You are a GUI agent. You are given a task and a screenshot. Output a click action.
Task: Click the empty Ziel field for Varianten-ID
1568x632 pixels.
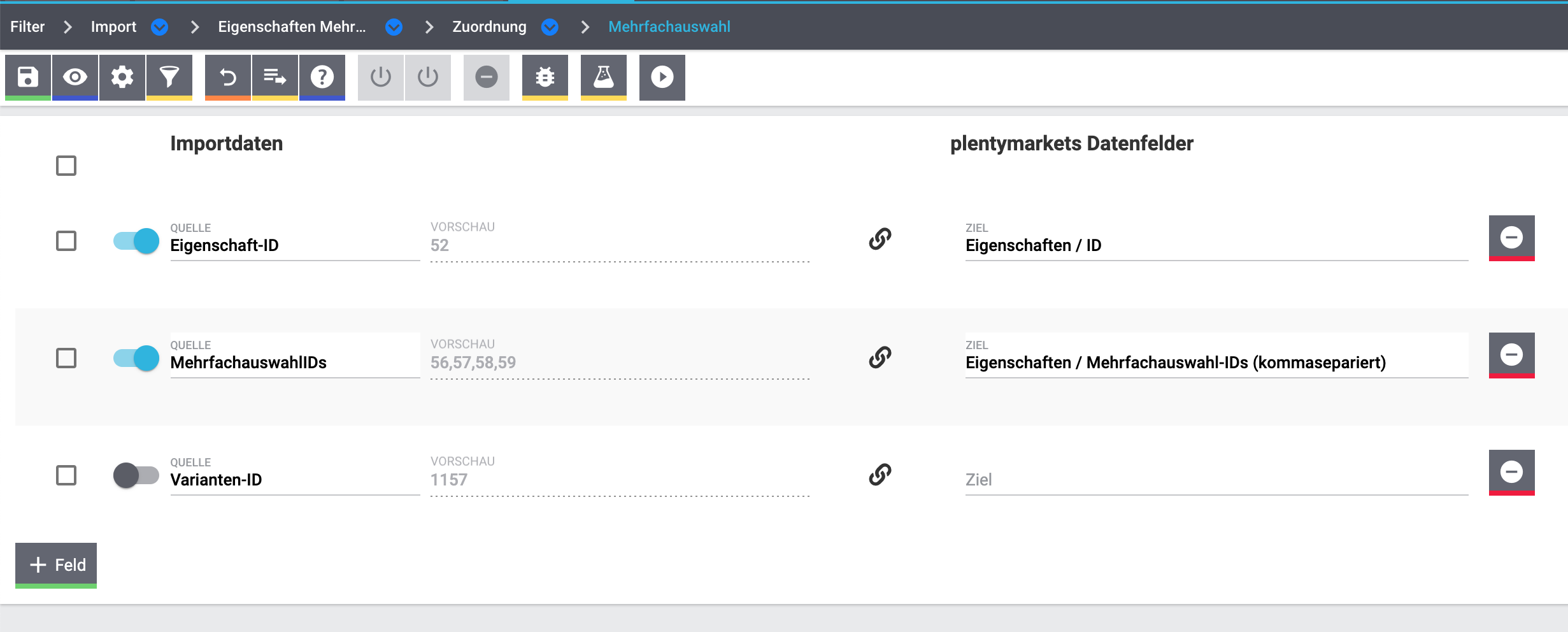1215,480
